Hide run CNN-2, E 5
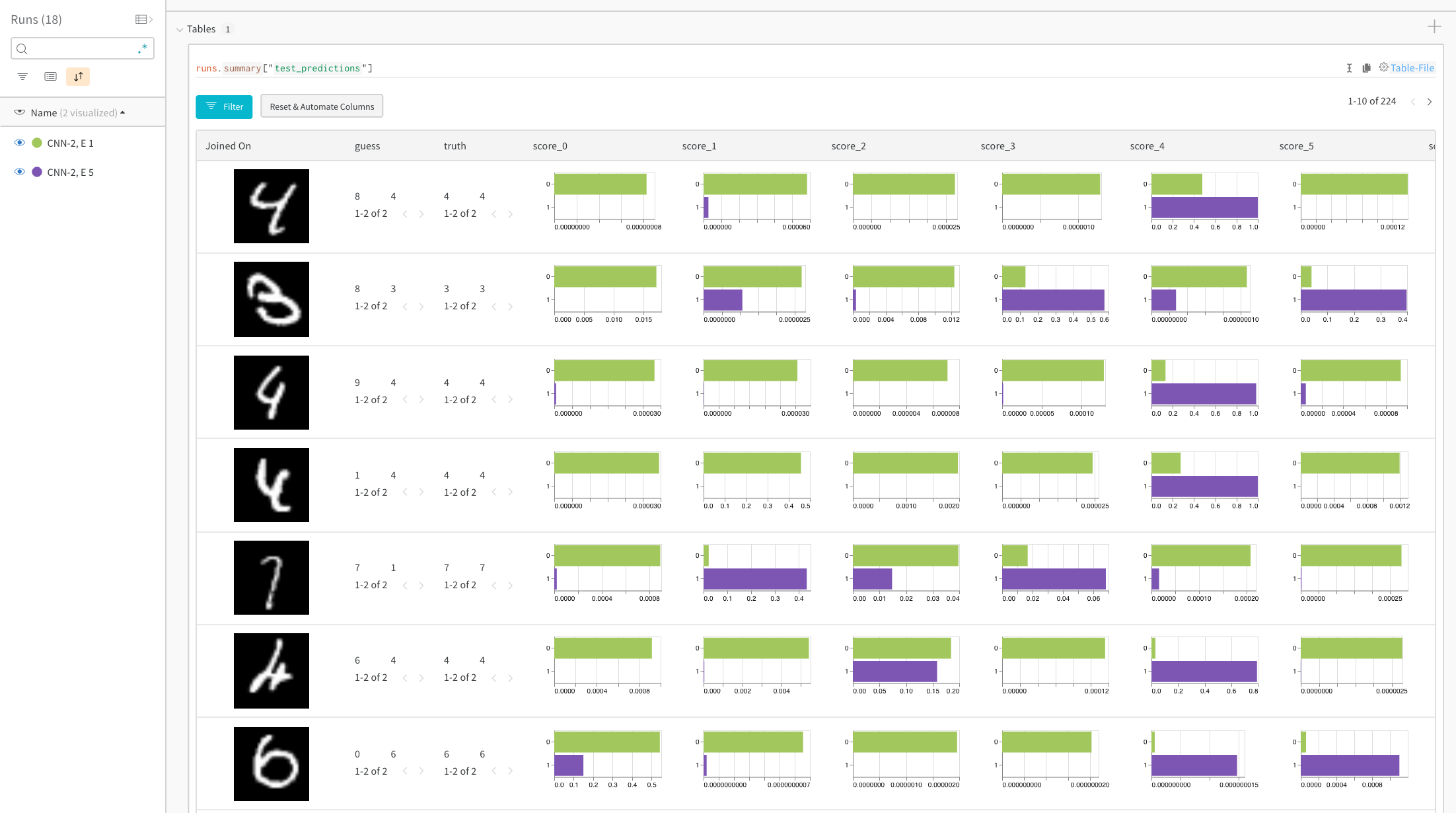This screenshot has height=813, width=1456. tap(20, 172)
